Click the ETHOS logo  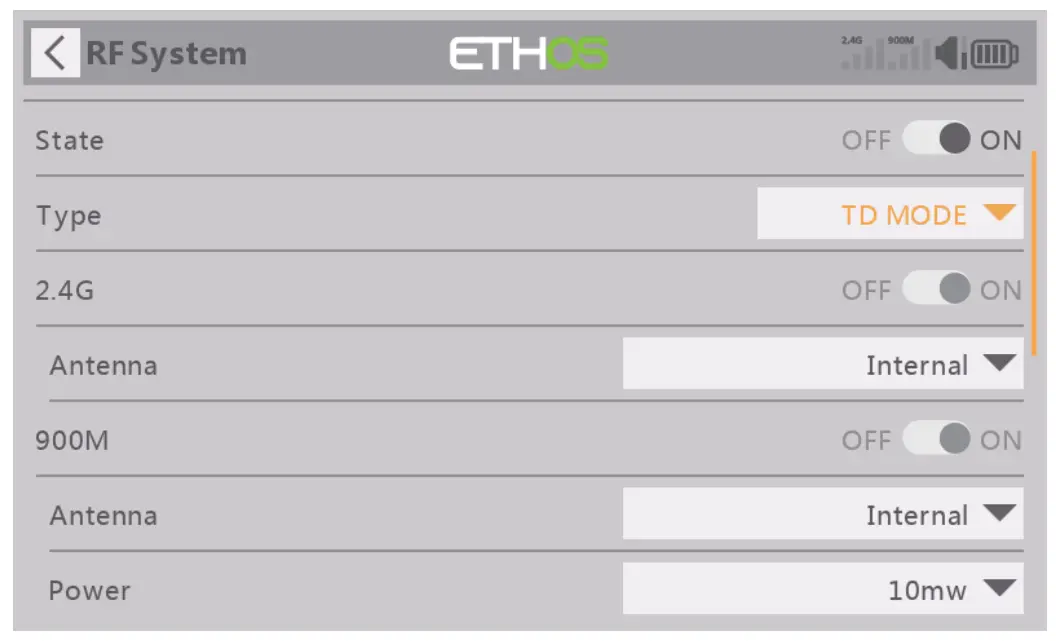coord(528,54)
